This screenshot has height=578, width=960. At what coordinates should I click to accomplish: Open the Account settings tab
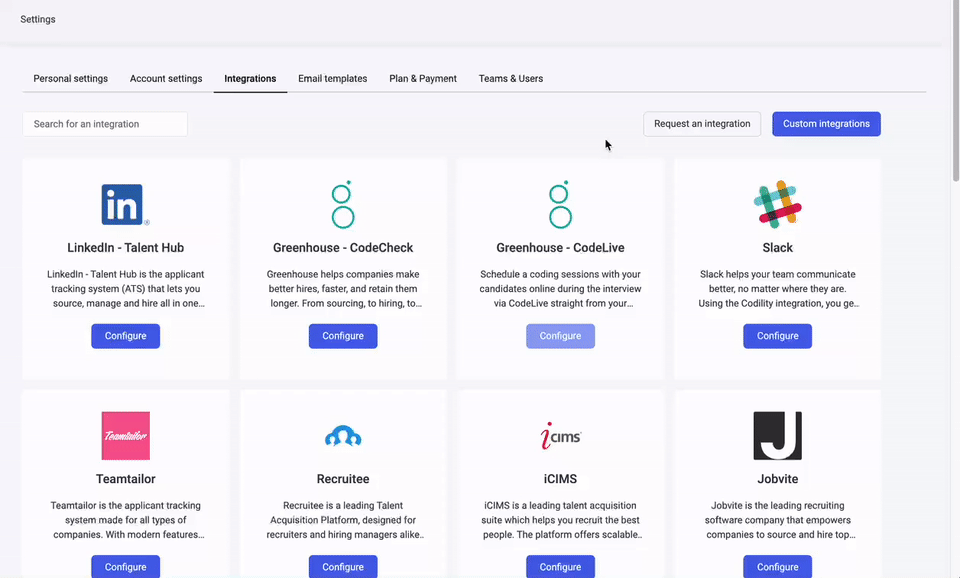[165, 78]
